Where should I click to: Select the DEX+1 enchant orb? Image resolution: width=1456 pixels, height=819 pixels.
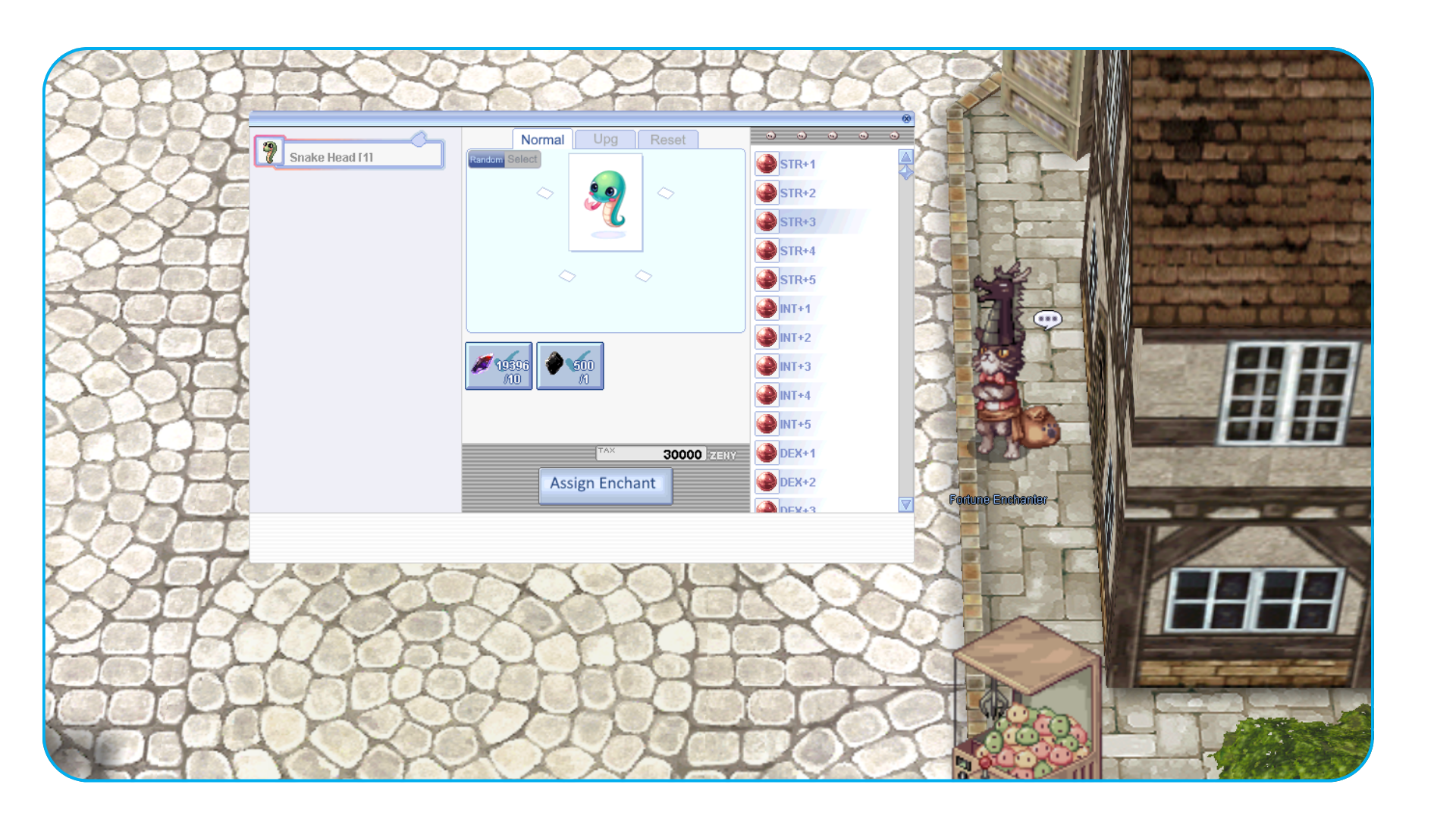(x=767, y=453)
